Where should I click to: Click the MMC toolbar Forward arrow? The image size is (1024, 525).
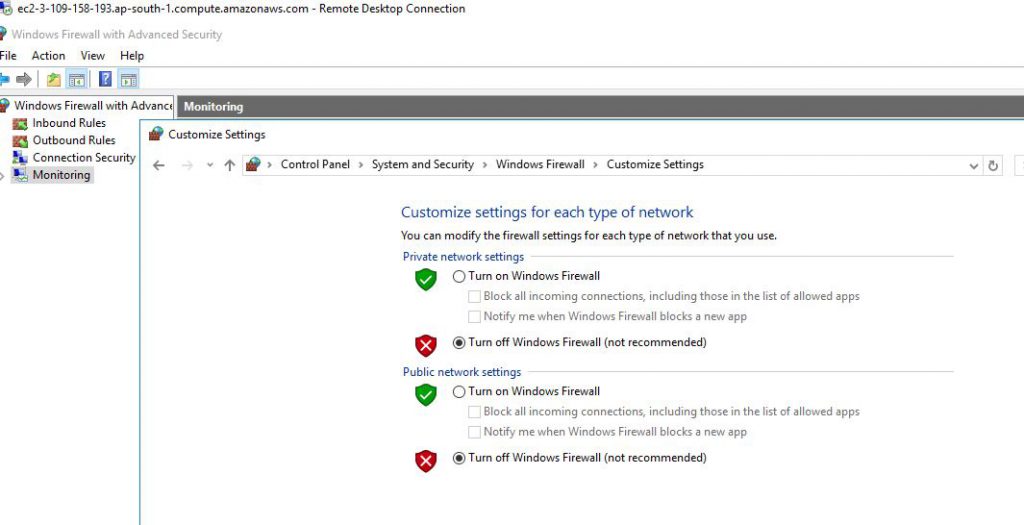[x=25, y=80]
